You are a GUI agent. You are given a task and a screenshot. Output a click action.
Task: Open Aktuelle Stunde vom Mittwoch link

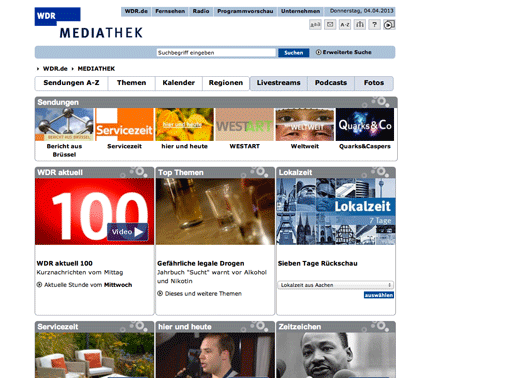(88, 285)
